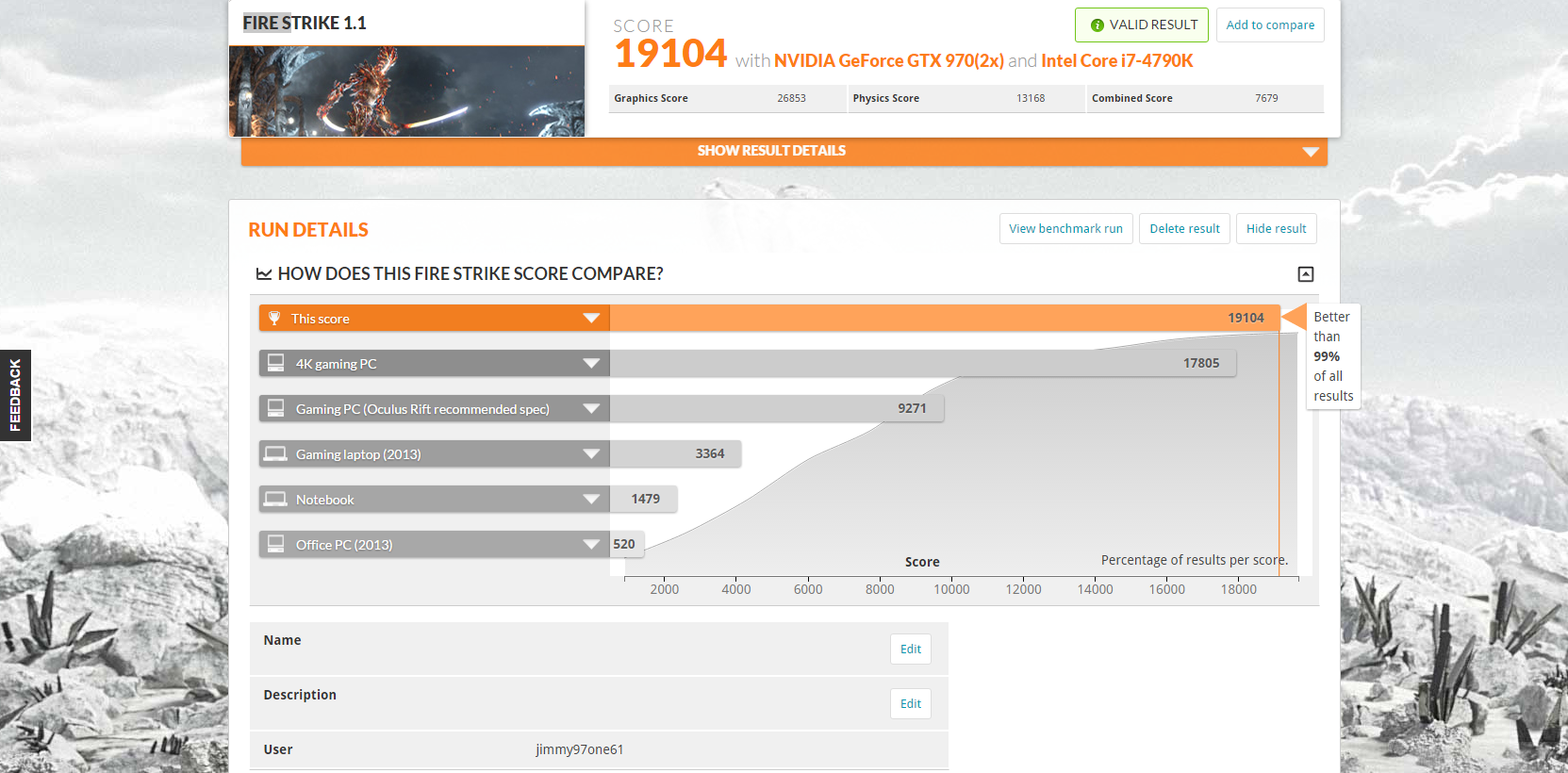Screen dimensions: 1568x773
Task: Click the RUN DETAILS heading
Action: [x=308, y=230]
